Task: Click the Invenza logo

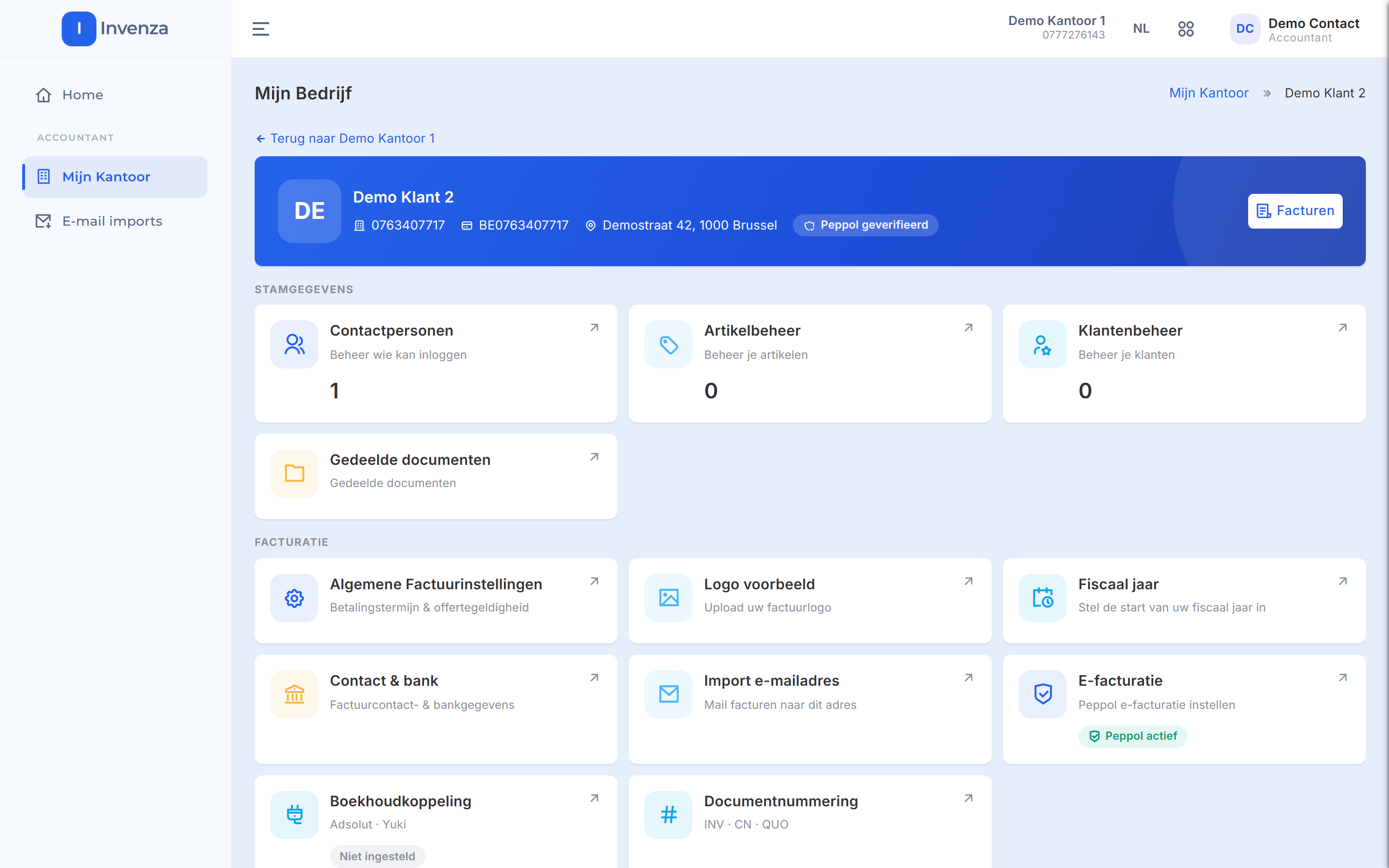Action: click(115, 29)
